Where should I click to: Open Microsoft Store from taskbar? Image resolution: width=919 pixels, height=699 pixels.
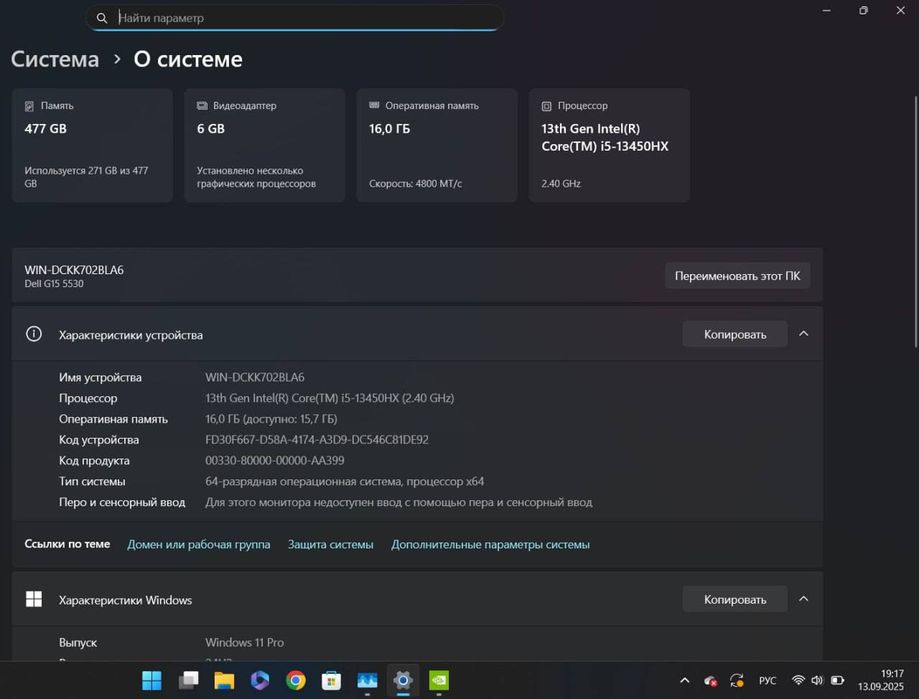pyautogui.click(x=331, y=680)
